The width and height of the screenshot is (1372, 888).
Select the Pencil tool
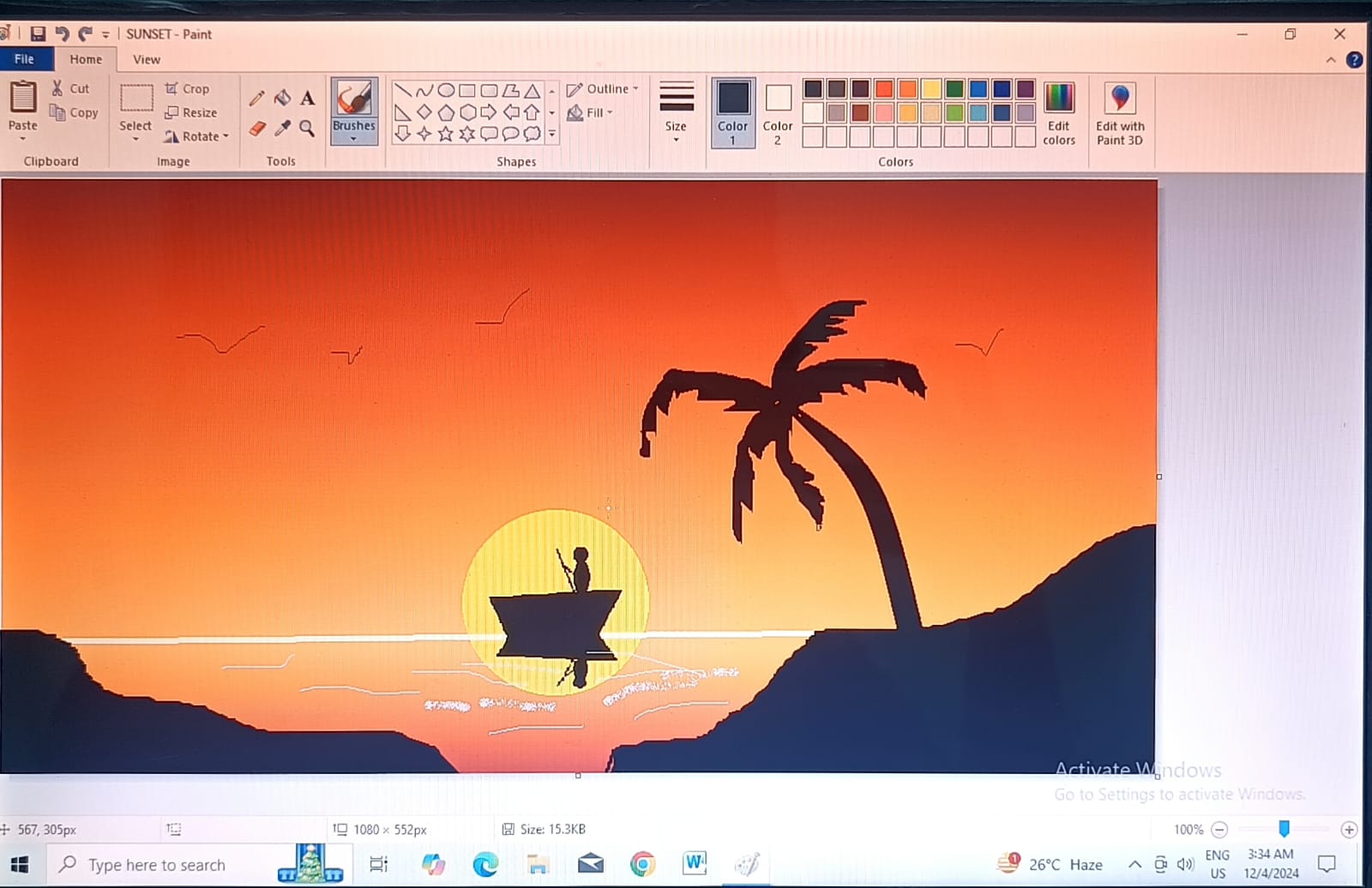click(256, 99)
